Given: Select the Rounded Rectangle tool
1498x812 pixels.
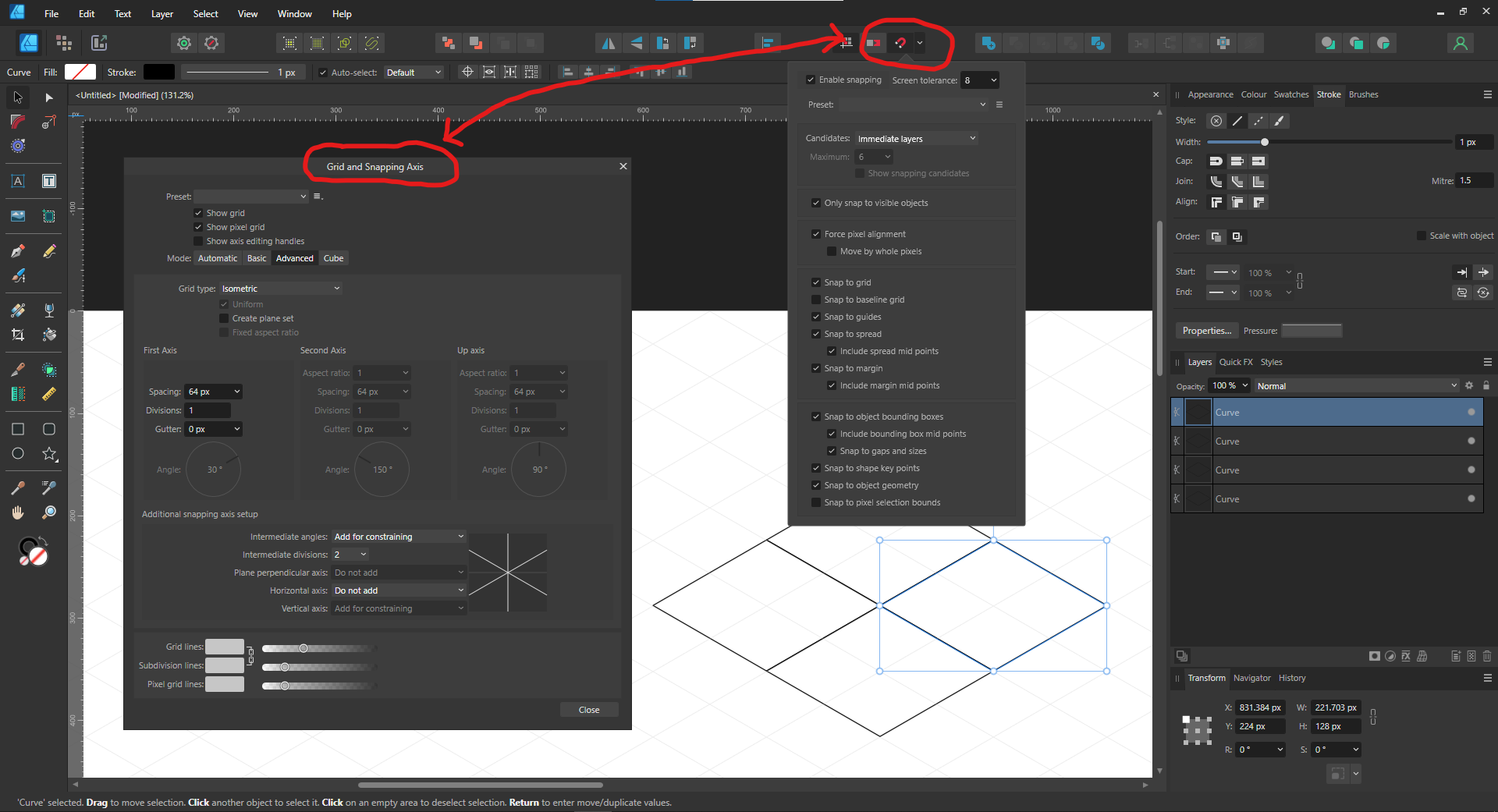Looking at the screenshot, I should pyautogui.click(x=49, y=429).
